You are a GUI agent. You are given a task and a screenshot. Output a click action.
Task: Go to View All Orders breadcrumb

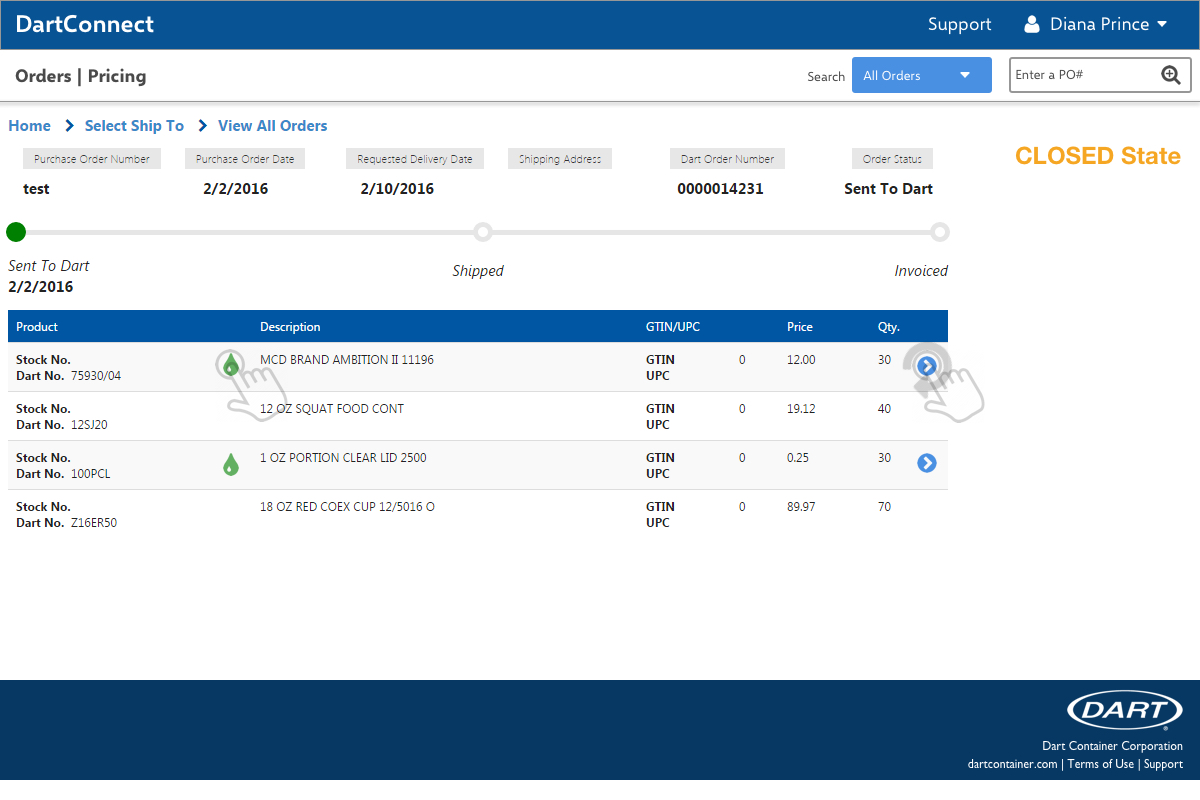click(x=273, y=126)
